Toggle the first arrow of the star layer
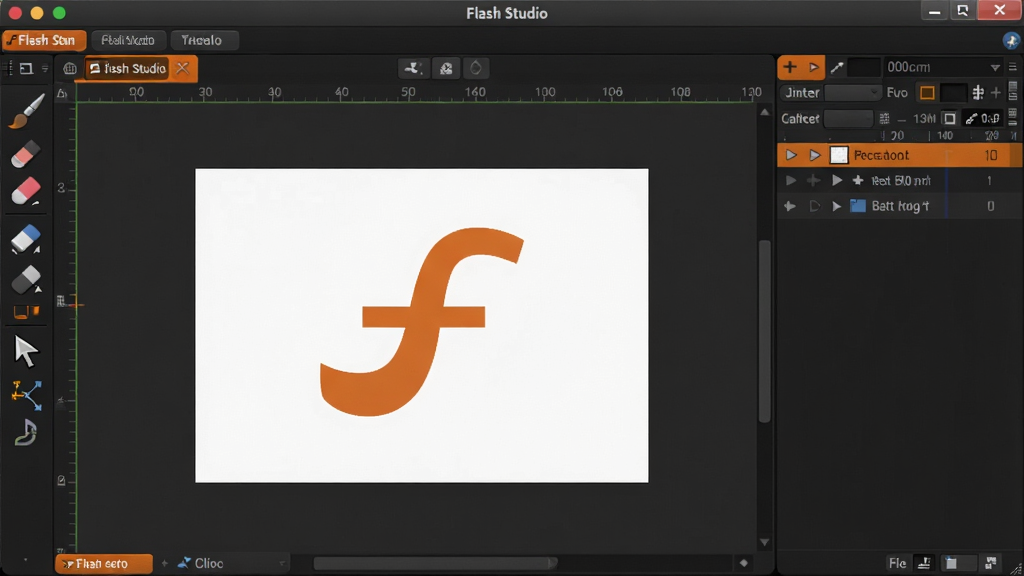Image resolution: width=1024 pixels, height=576 pixels. point(791,180)
